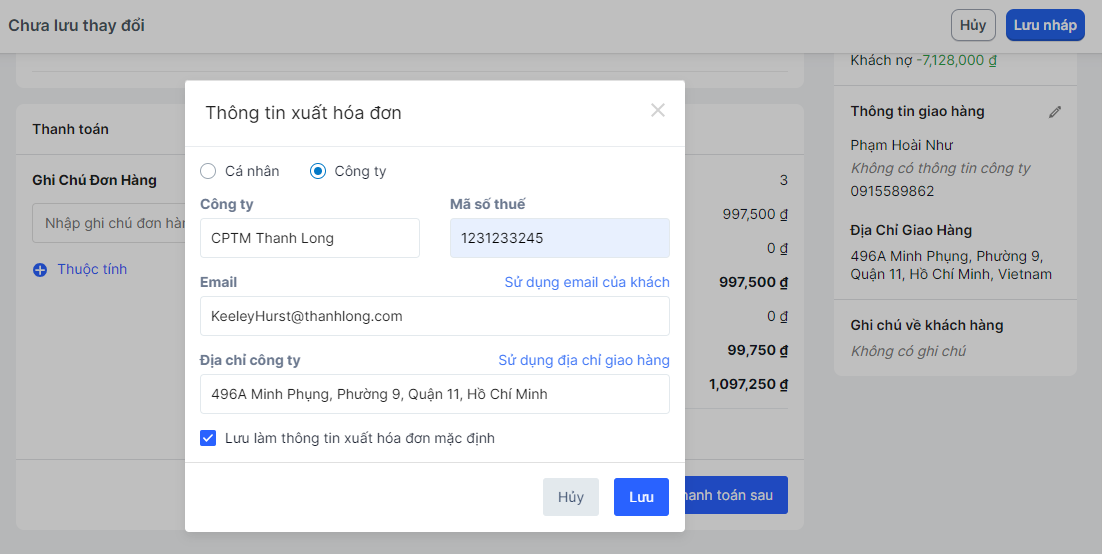Focus the Công ty name field
This screenshot has height=554, width=1102.
pyautogui.click(x=309, y=238)
